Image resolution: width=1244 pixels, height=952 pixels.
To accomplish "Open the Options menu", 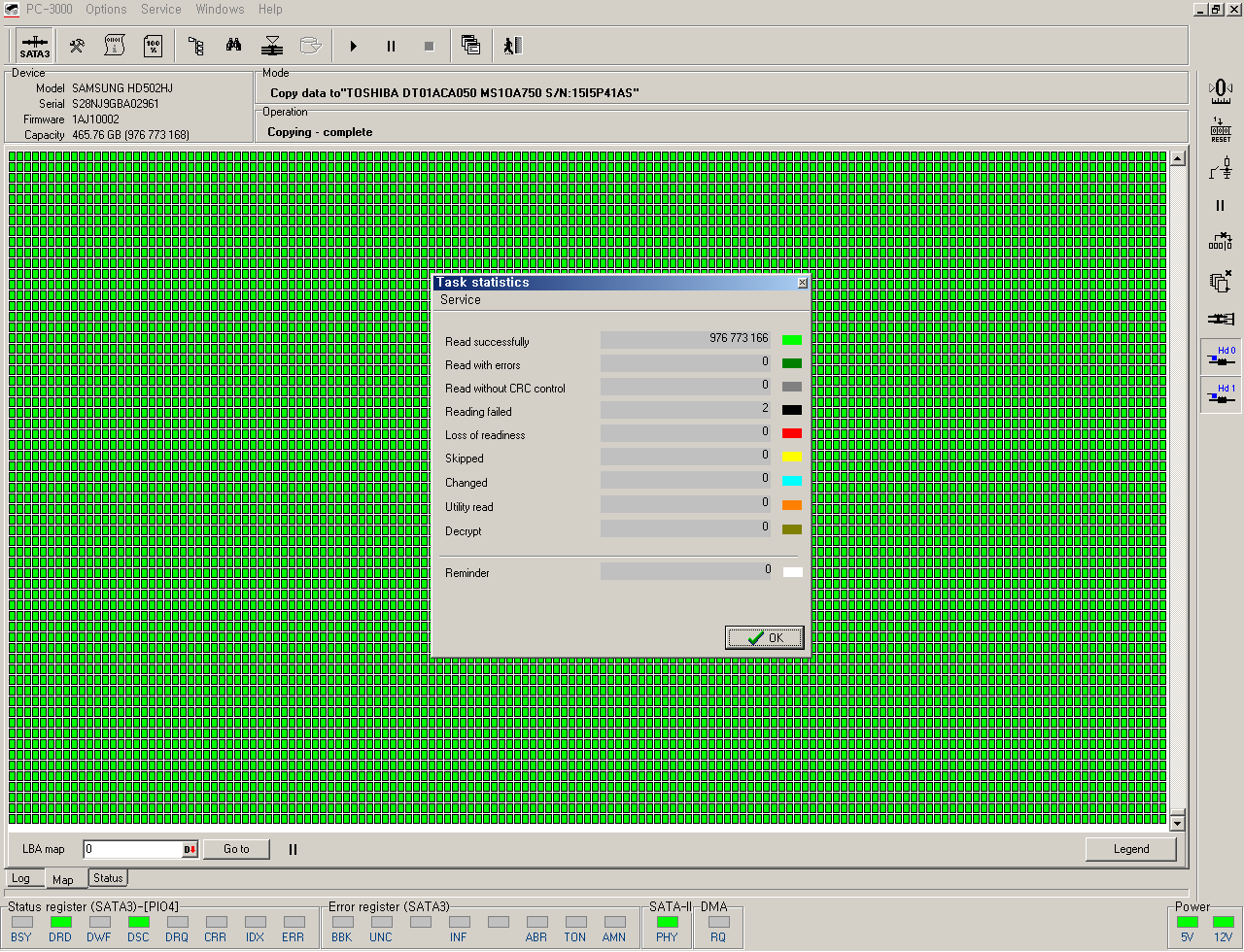I will click(106, 9).
